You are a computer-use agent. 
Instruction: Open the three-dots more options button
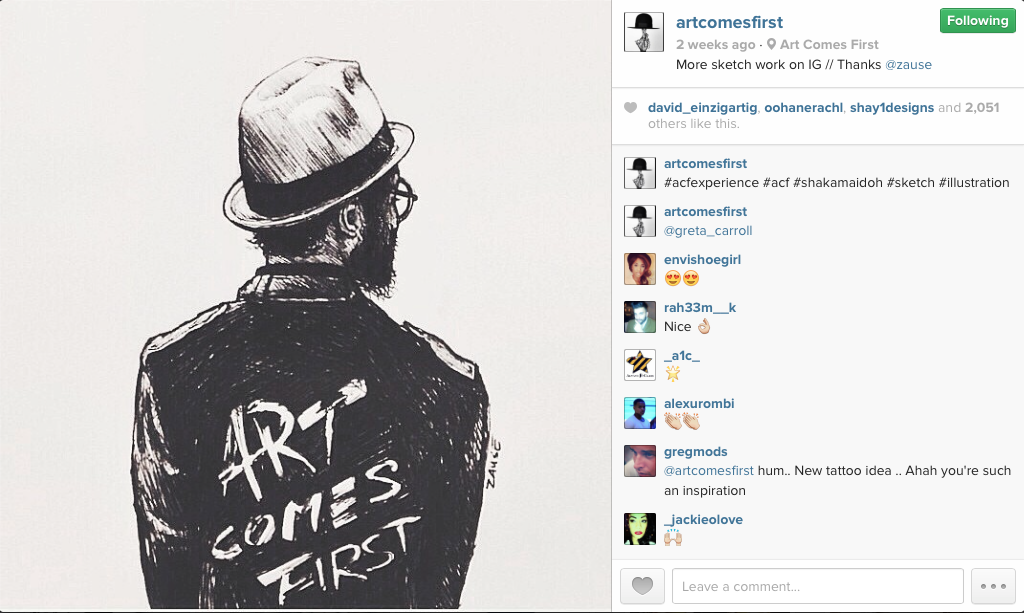pyautogui.click(x=993, y=586)
